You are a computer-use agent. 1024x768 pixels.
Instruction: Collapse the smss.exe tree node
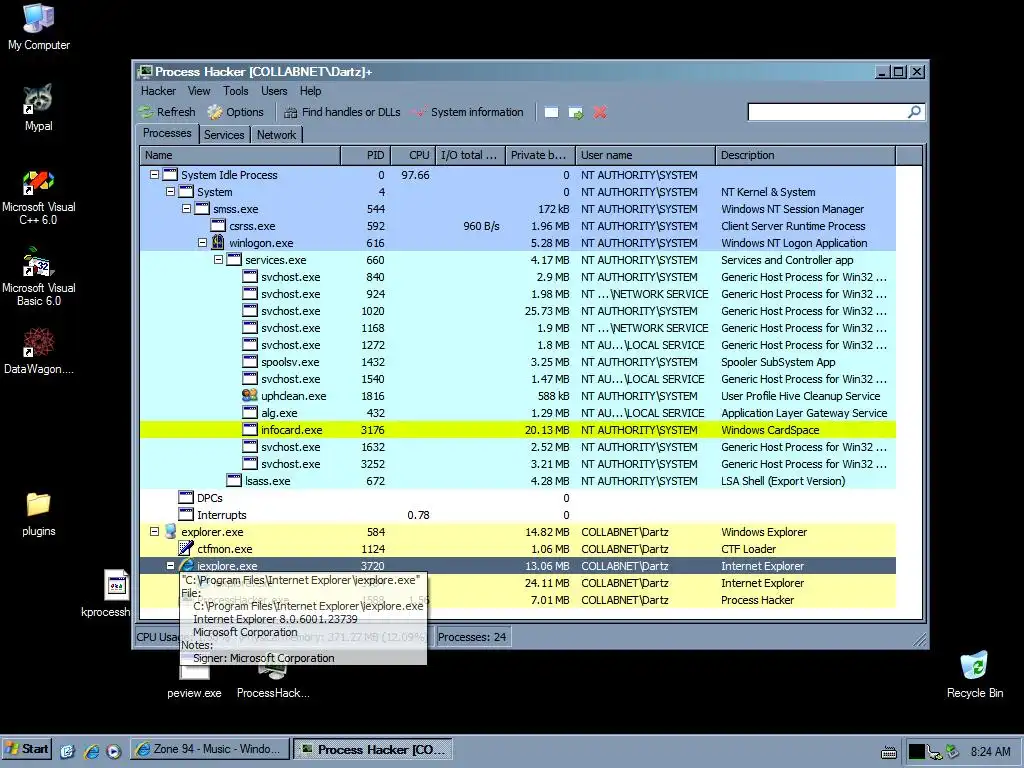tap(186, 208)
